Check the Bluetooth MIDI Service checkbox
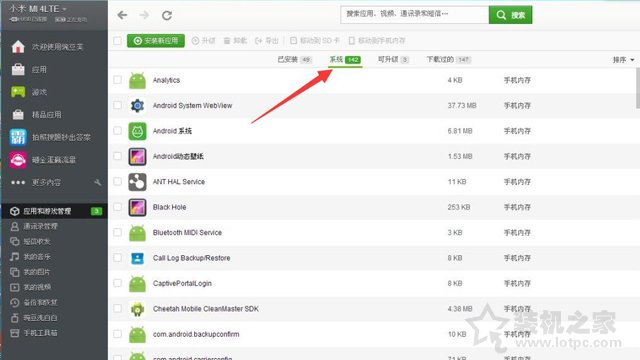The height and width of the screenshot is (360, 640). click(x=118, y=232)
